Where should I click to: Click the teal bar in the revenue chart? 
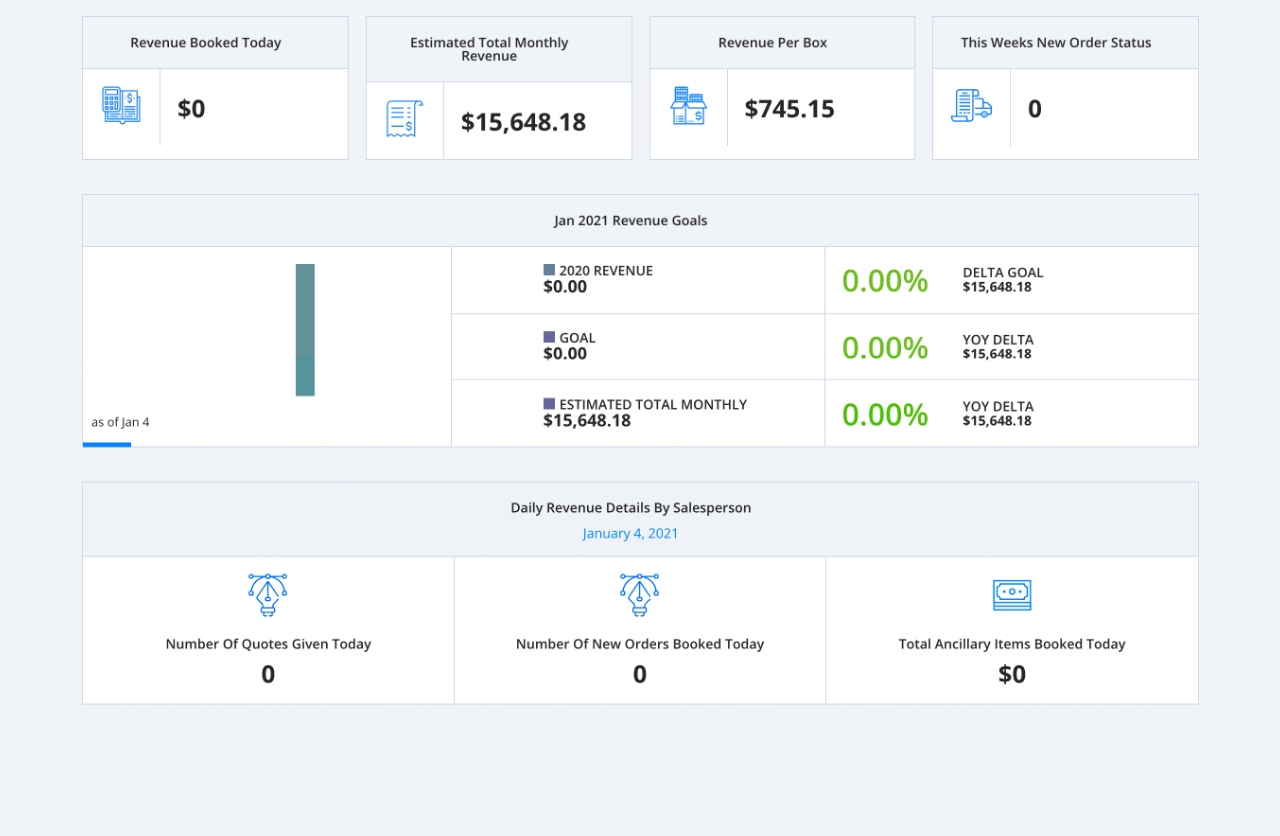pos(305,330)
